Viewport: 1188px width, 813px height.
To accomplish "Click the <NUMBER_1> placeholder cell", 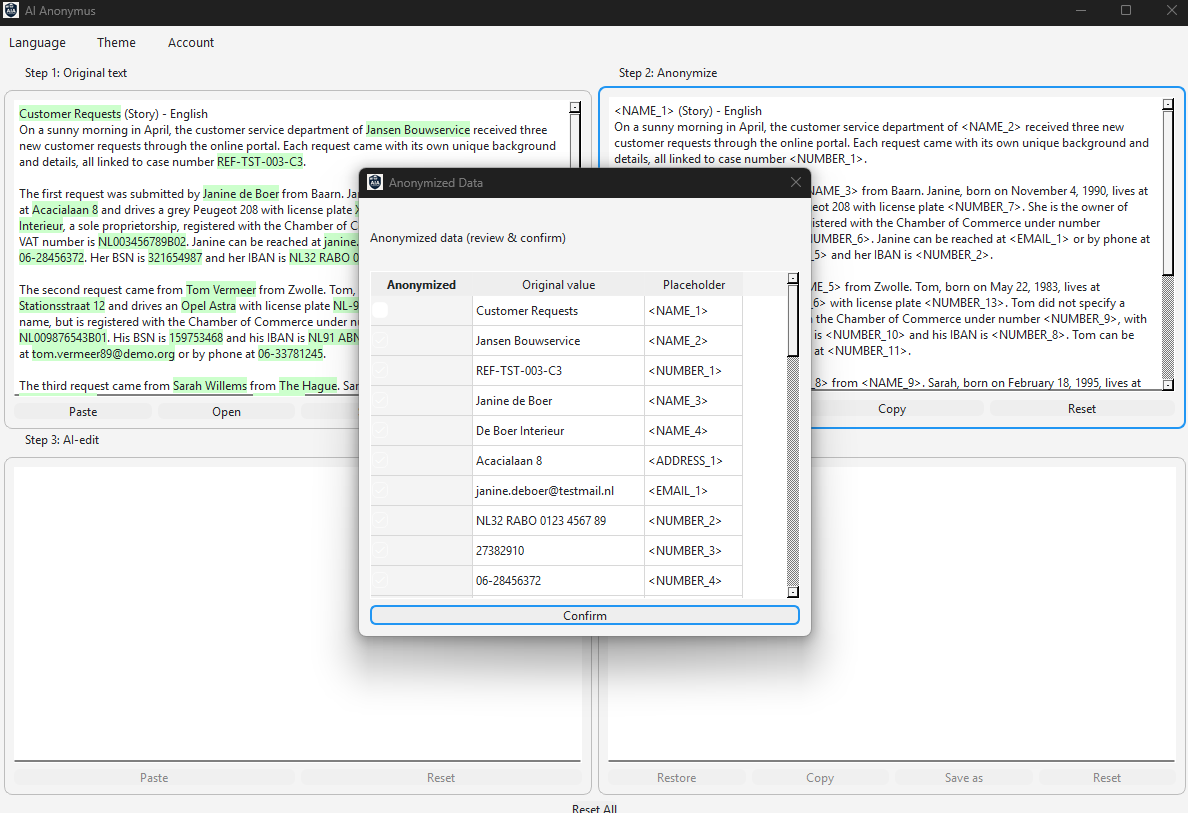I will point(693,371).
